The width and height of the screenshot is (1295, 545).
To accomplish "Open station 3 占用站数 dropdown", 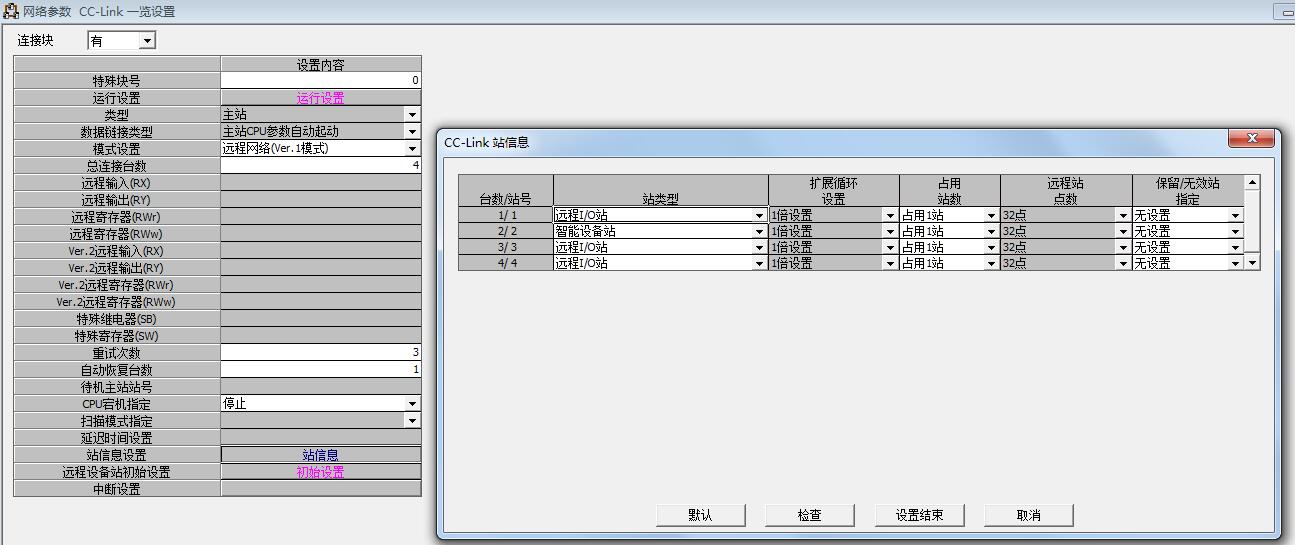I will (991, 248).
